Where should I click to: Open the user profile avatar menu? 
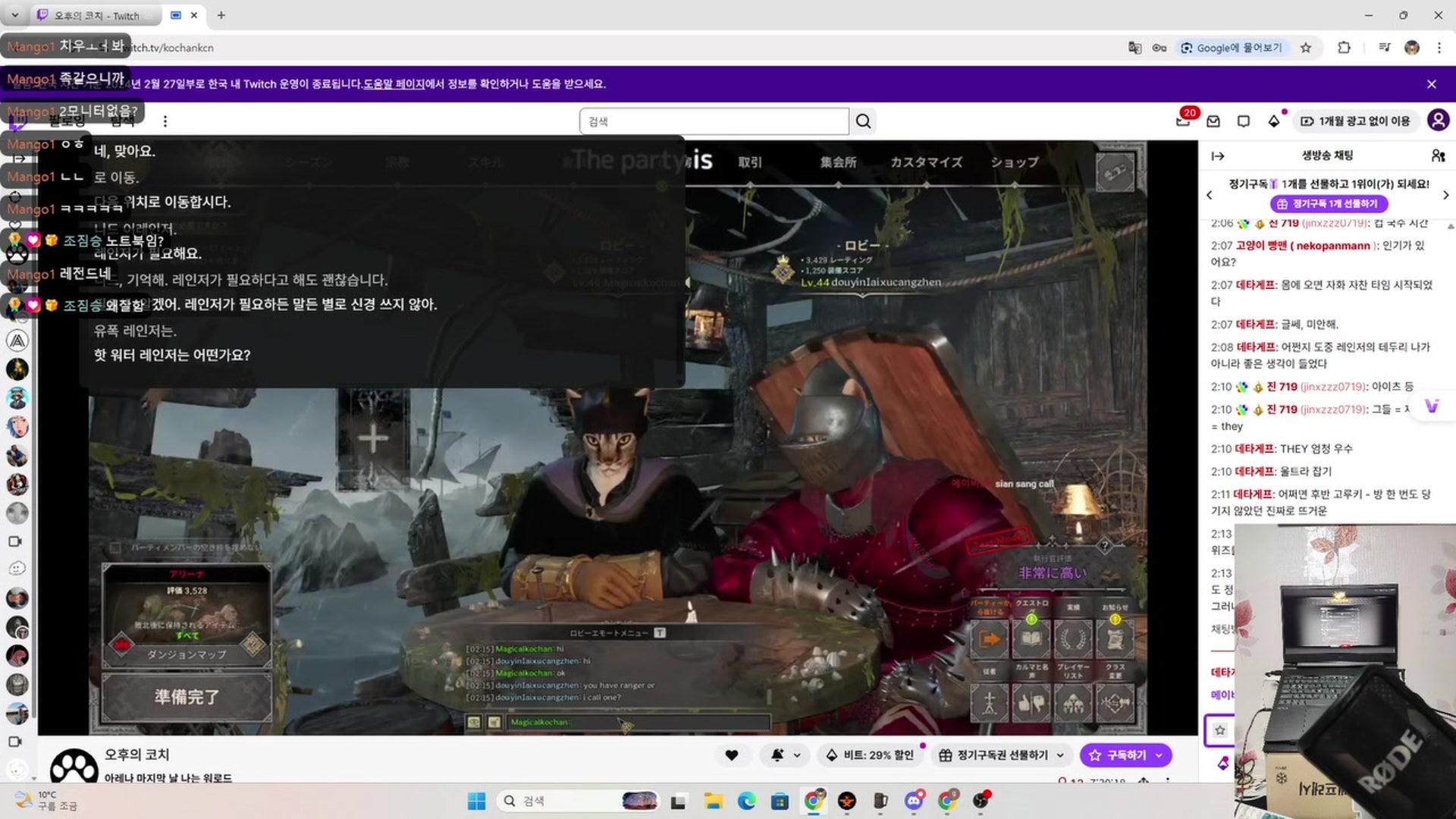[1438, 120]
